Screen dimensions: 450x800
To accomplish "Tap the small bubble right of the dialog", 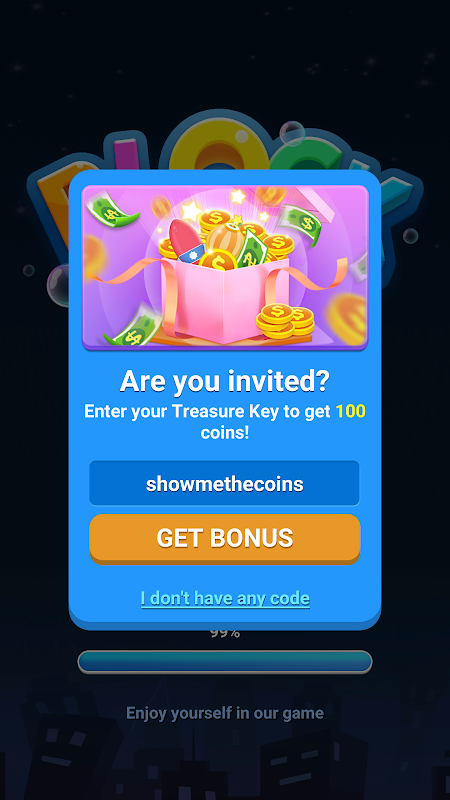I will (410, 236).
